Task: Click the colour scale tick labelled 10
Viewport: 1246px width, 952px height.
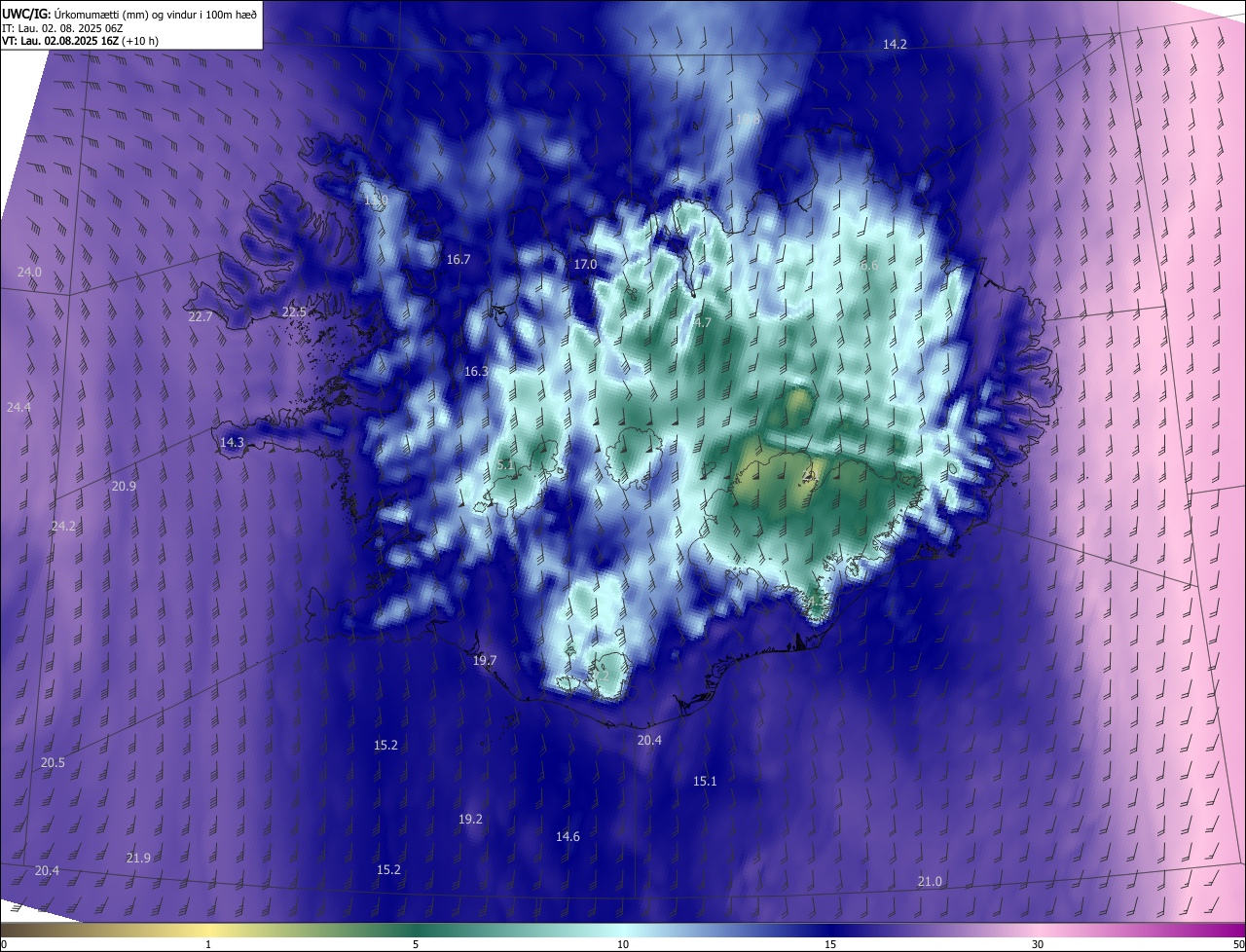Action: coord(623,944)
